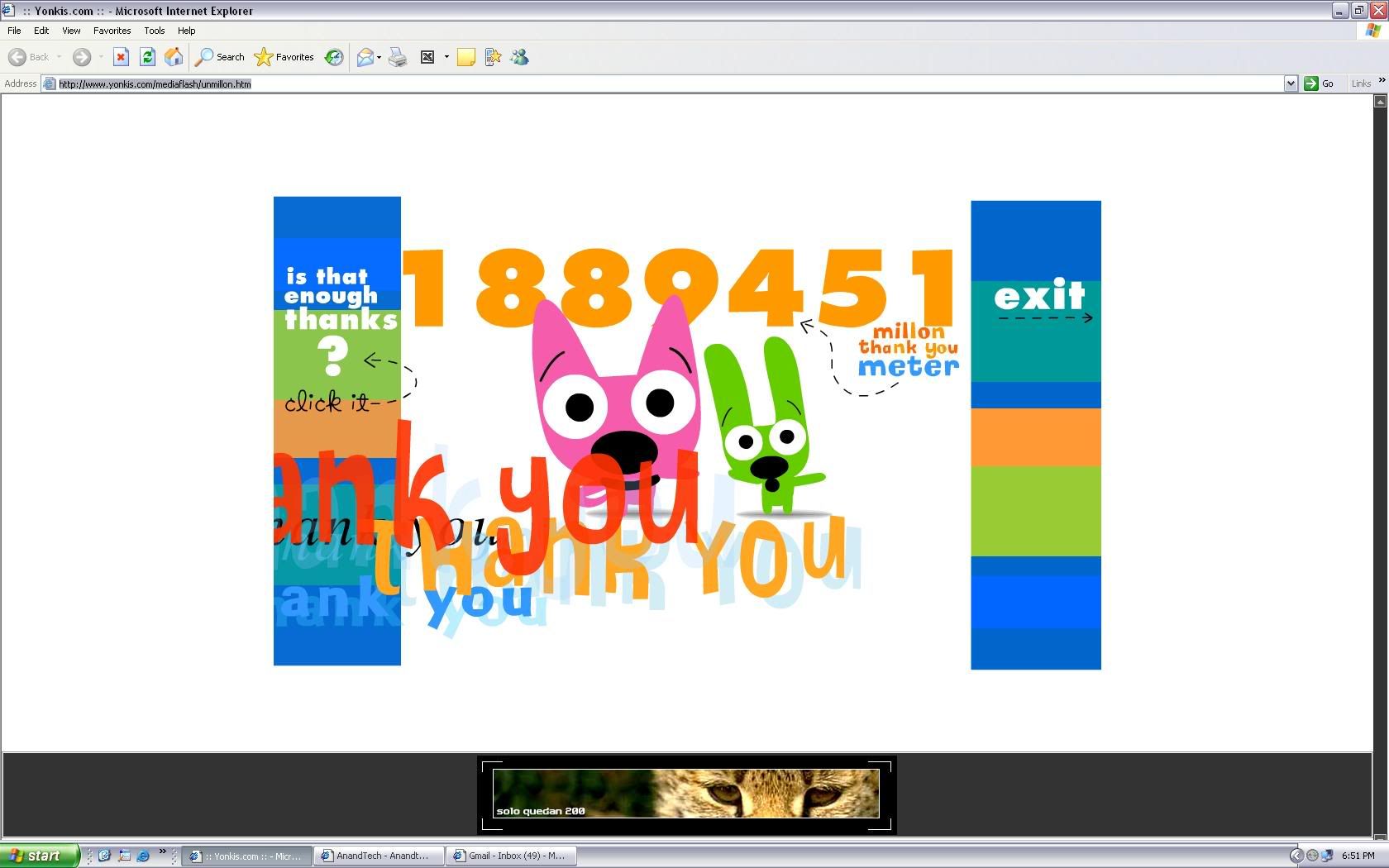Open the Tools menu

pos(155,31)
